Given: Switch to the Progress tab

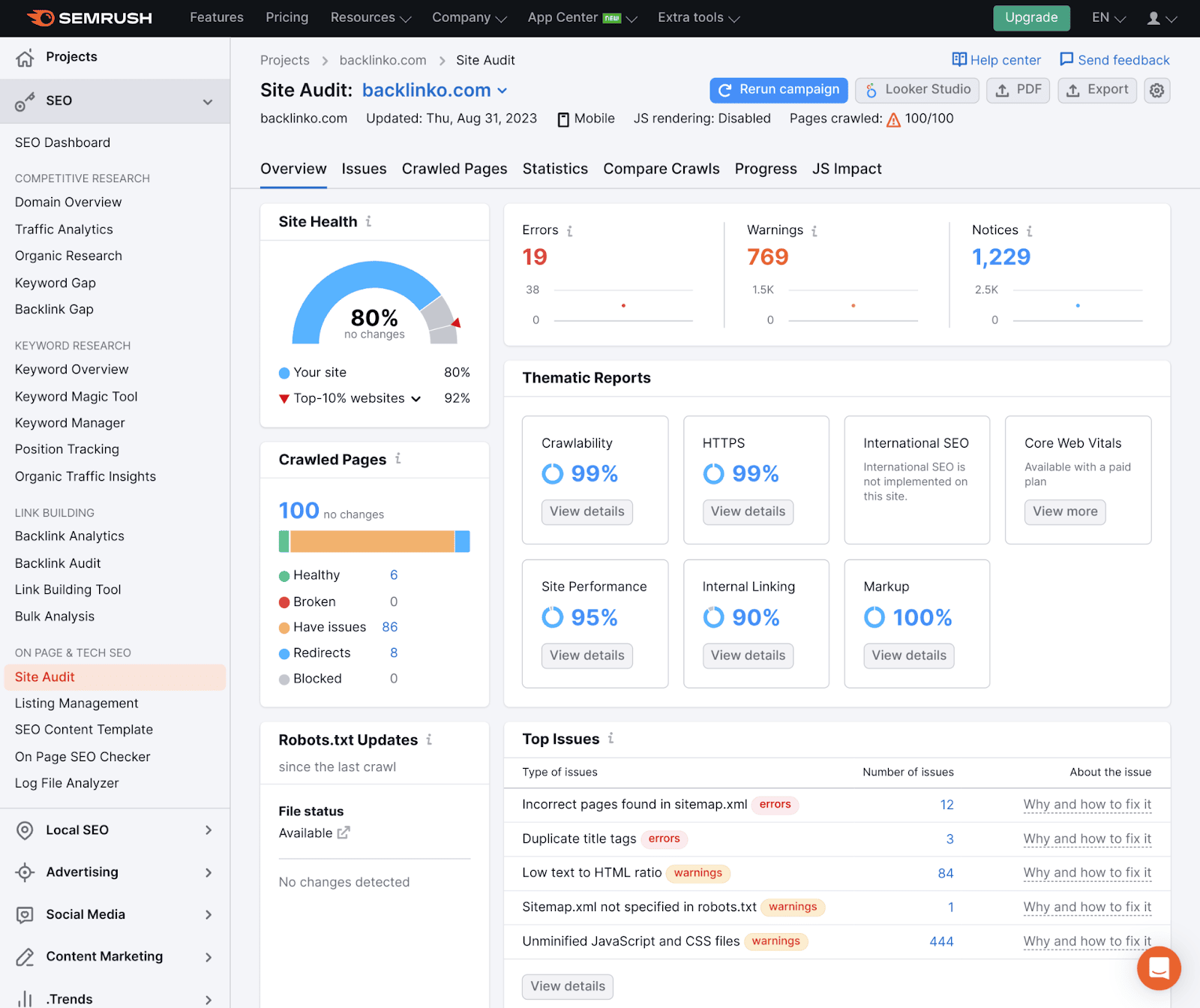Looking at the screenshot, I should click(766, 169).
